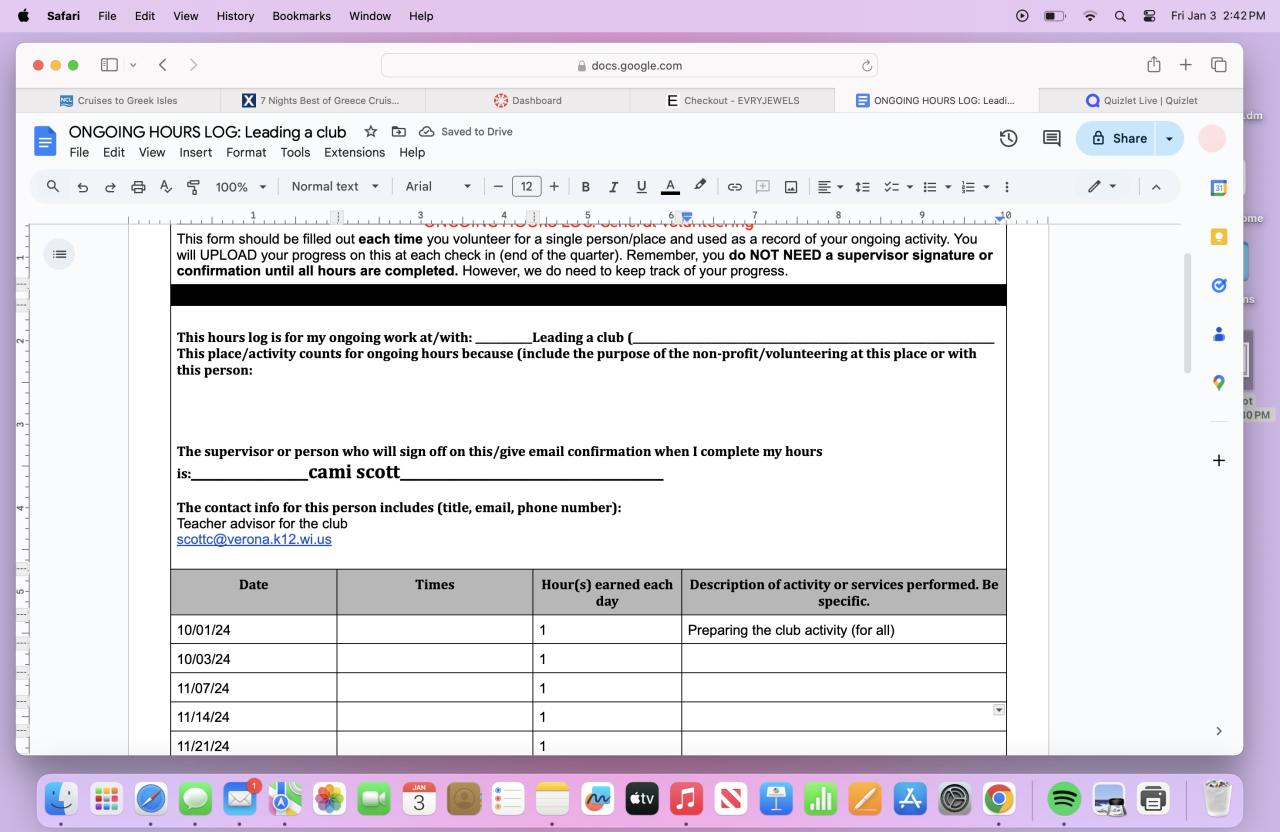Open Spotify from the Dock
The width and height of the screenshot is (1280, 832).
(x=1064, y=798)
